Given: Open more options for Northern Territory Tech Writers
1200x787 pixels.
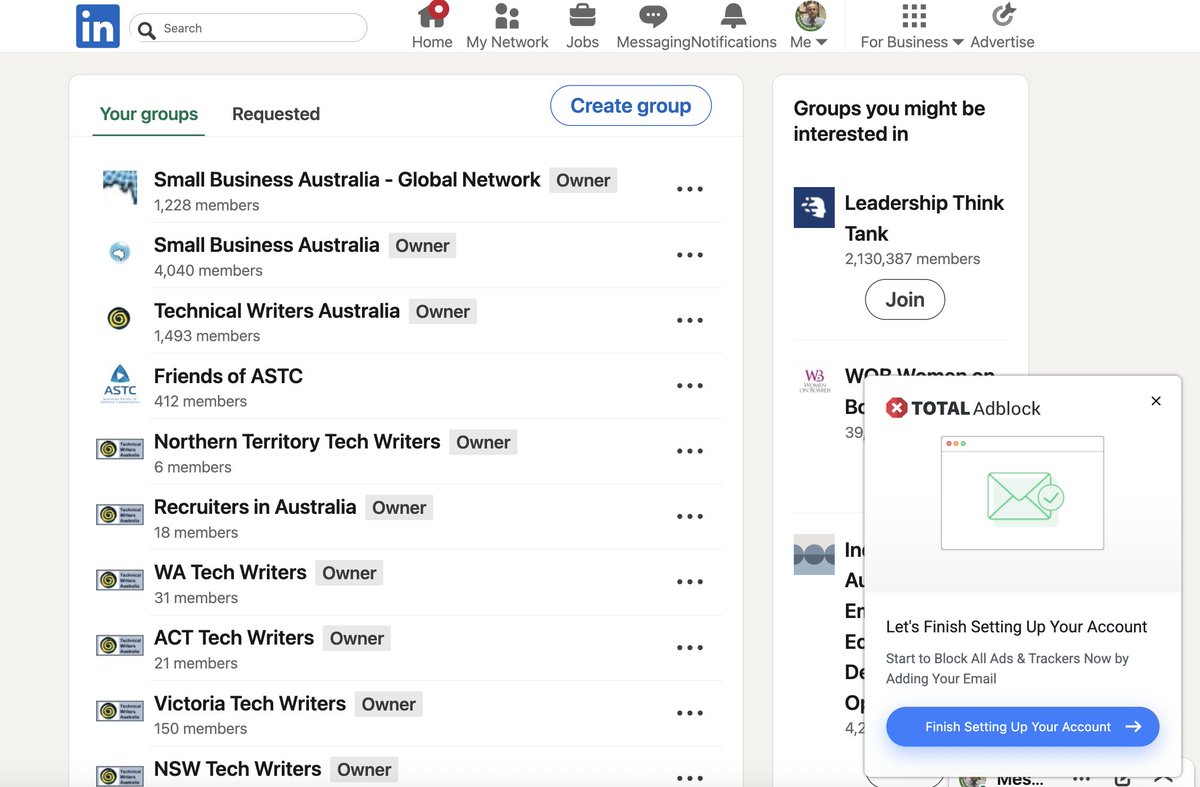Looking at the screenshot, I should click(x=690, y=451).
